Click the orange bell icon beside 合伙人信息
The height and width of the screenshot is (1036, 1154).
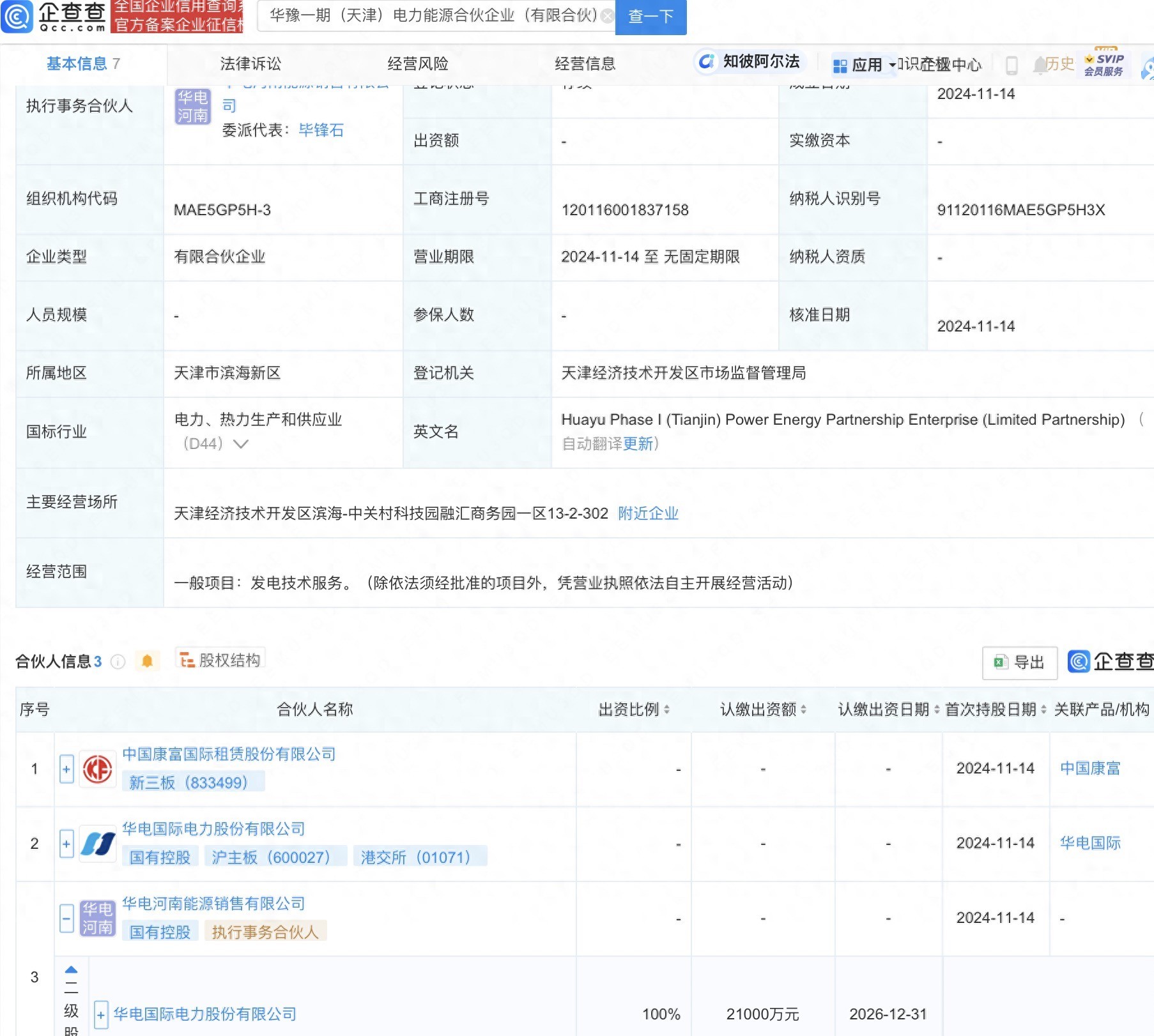(x=147, y=661)
